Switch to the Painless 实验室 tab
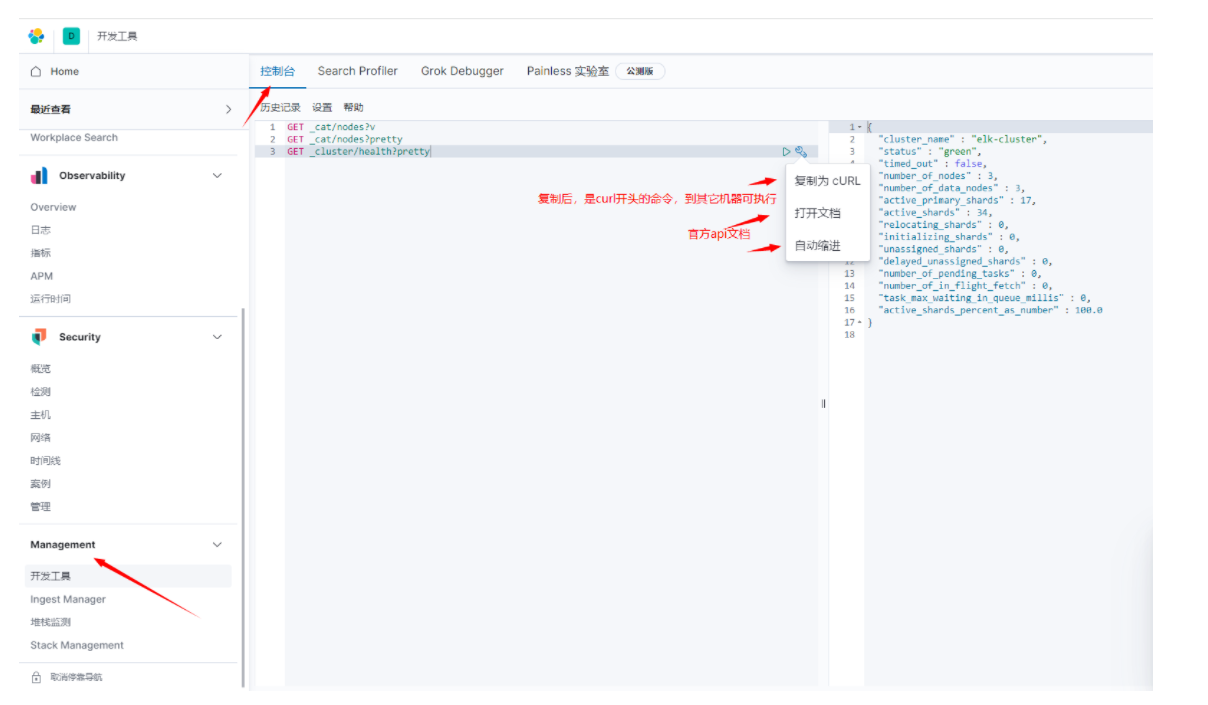This screenshot has height=705, width=1208. tap(568, 71)
